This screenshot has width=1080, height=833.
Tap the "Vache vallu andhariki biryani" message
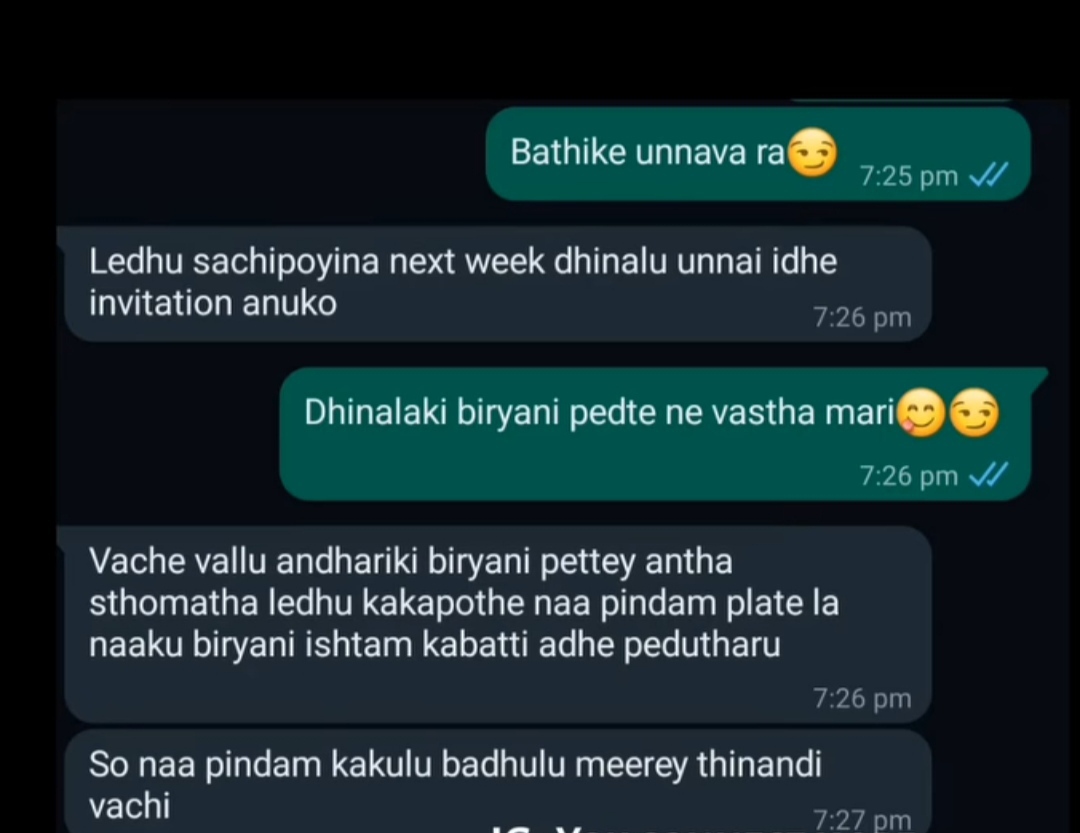[x=497, y=624]
